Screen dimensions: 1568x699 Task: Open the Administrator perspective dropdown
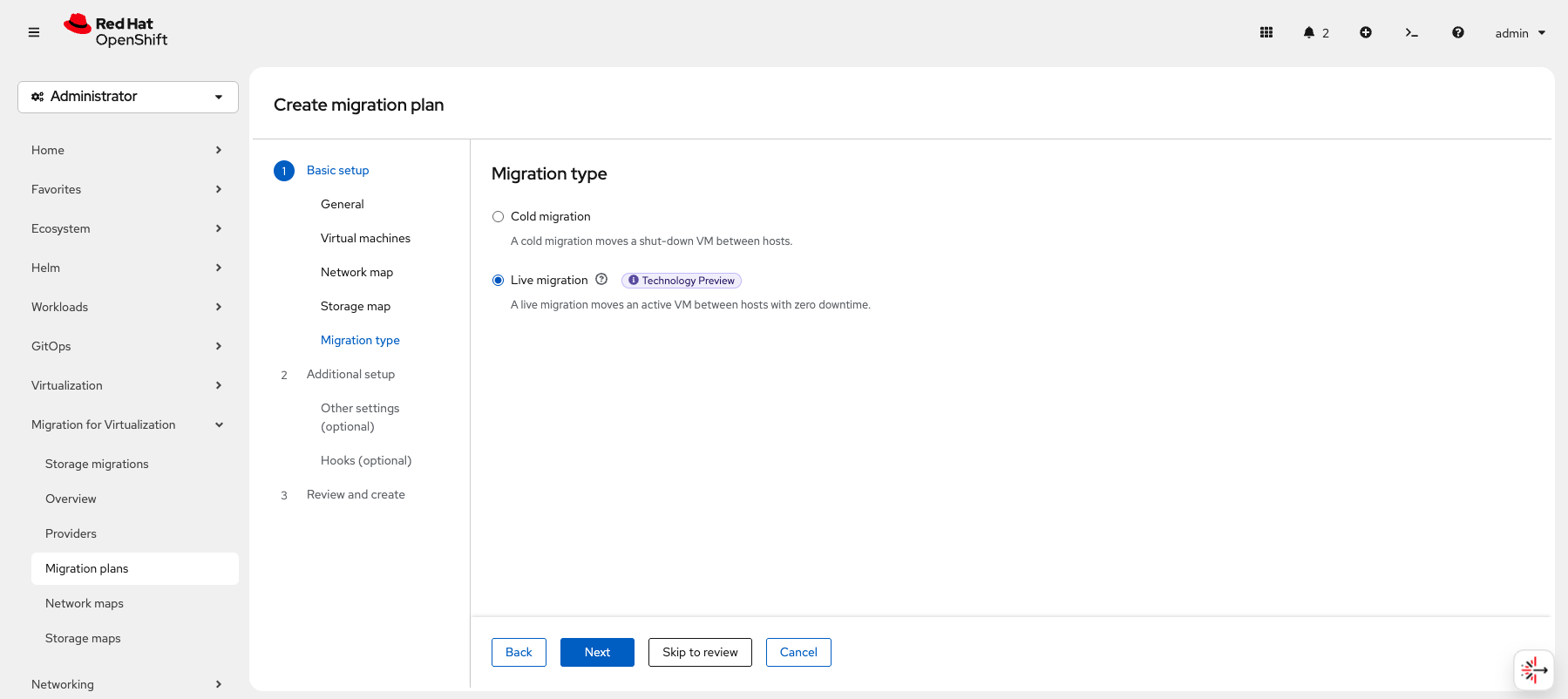pyautogui.click(x=128, y=97)
